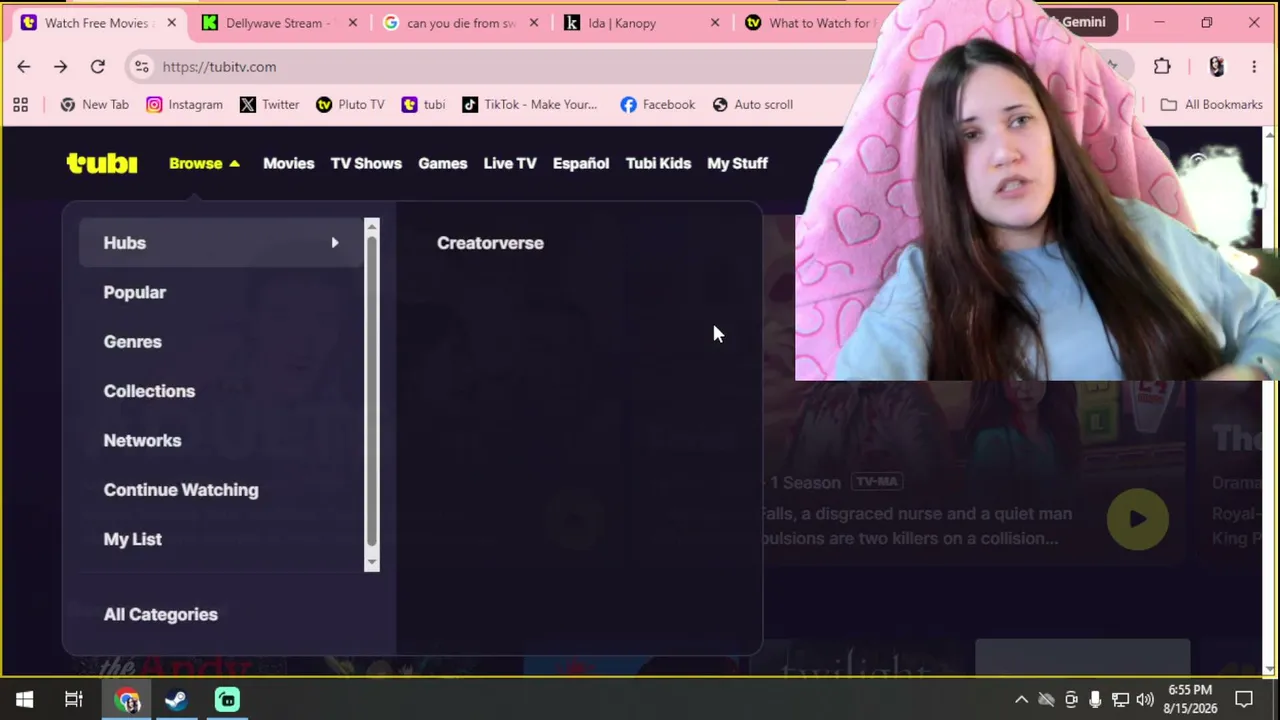
Task: Open the Facebook bookmark
Action: [x=658, y=104]
